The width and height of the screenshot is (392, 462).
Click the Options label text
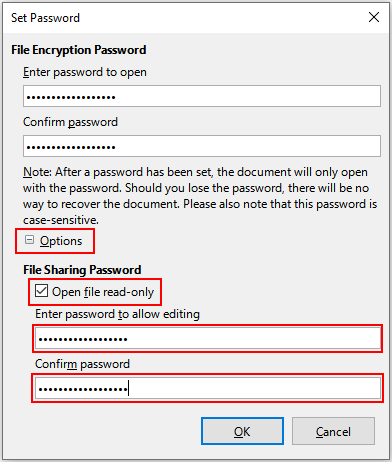pos(61,241)
